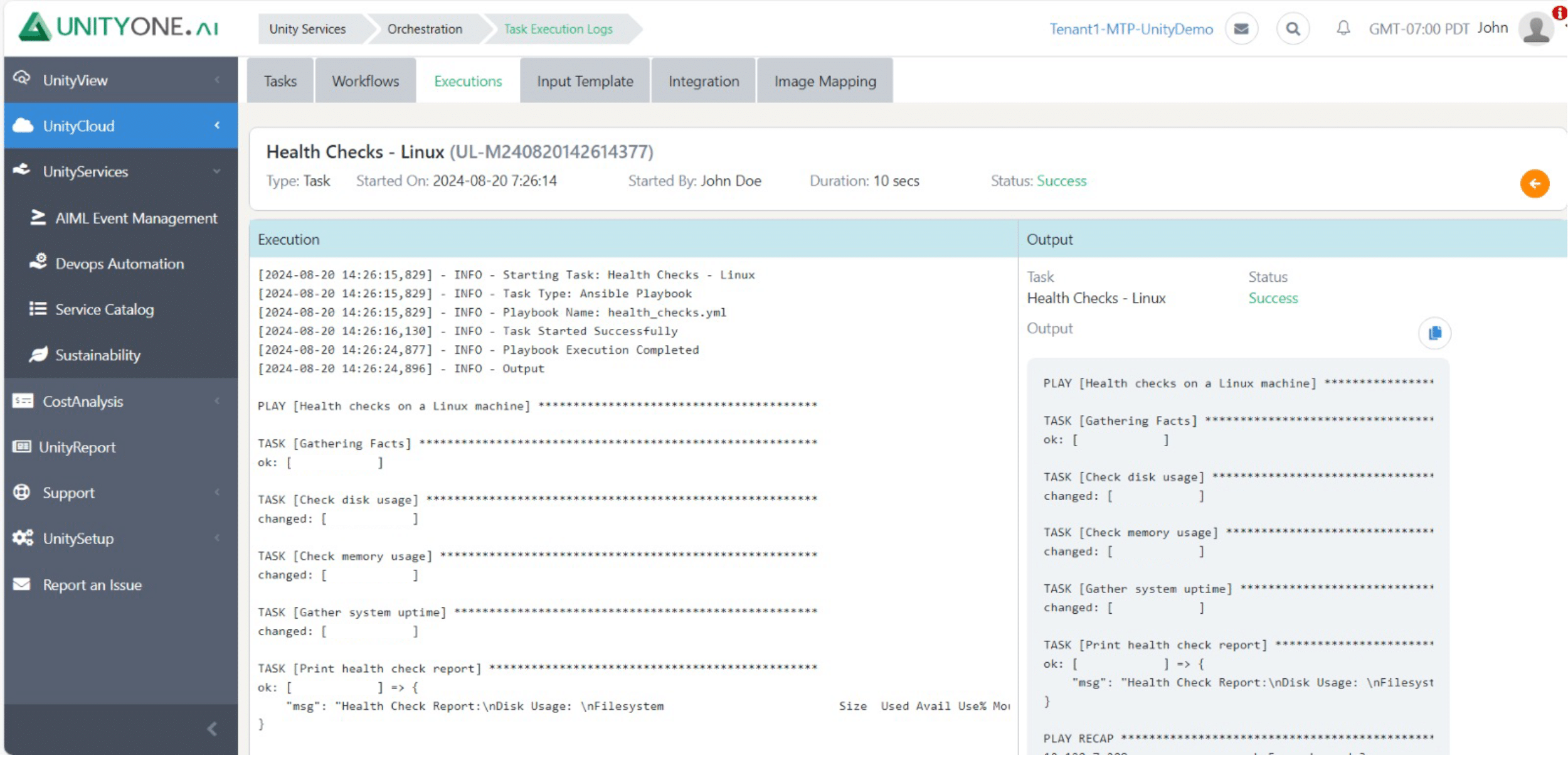
Task: Click execution ID UL-M240820142614377
Action: (x=551, y=152)
